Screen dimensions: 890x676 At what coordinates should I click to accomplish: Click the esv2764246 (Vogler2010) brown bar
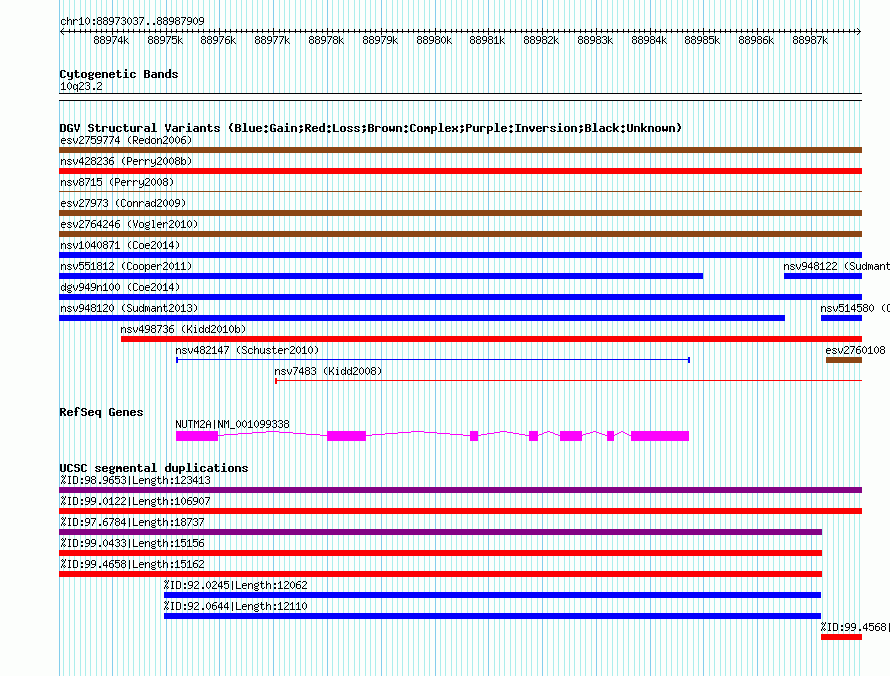tap(460, 234)
